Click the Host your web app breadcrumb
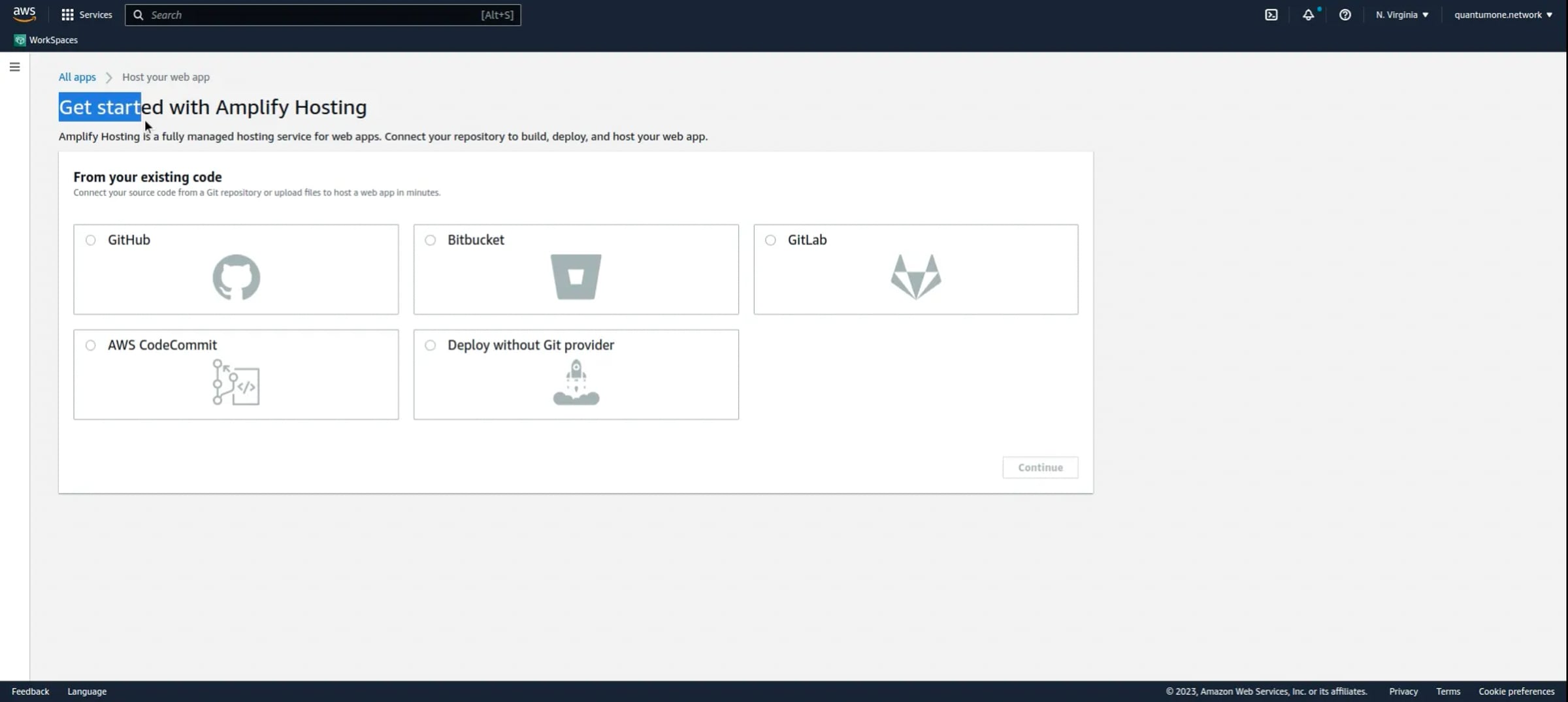 166,77
